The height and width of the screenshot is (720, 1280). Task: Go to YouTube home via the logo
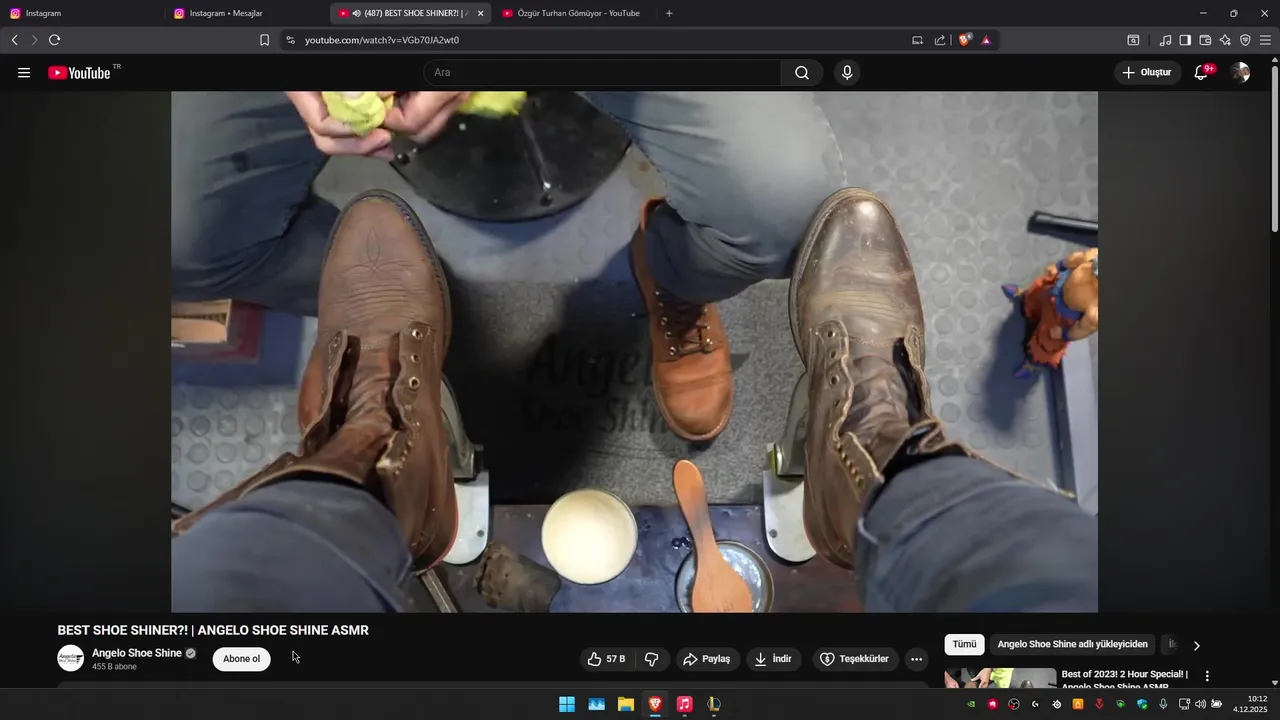click(79, 73)
